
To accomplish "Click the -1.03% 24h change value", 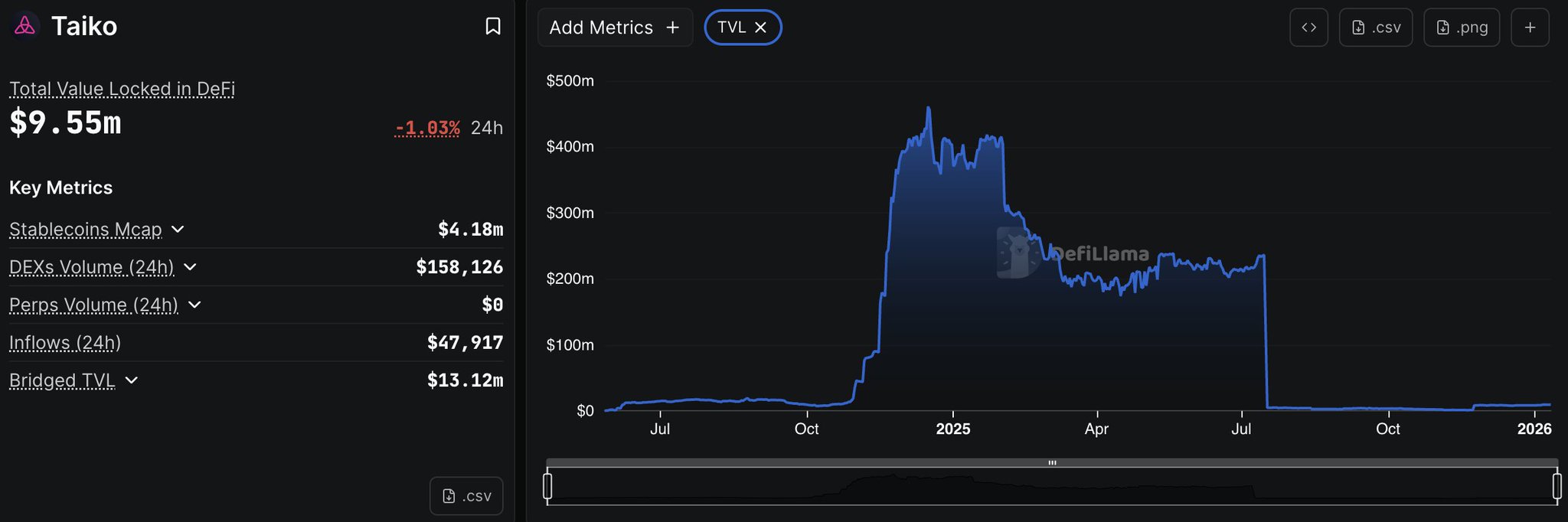I will tap(427, 128).
